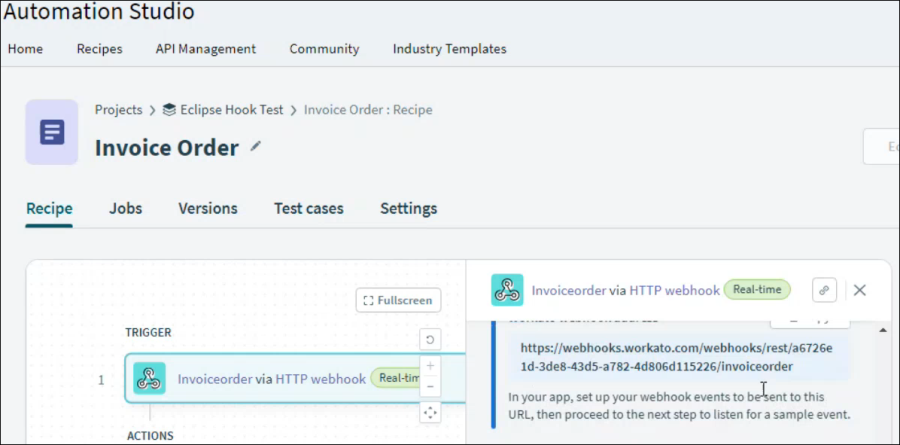Go to Eclipse Hook Test project breadcrumb

[231, 110]
